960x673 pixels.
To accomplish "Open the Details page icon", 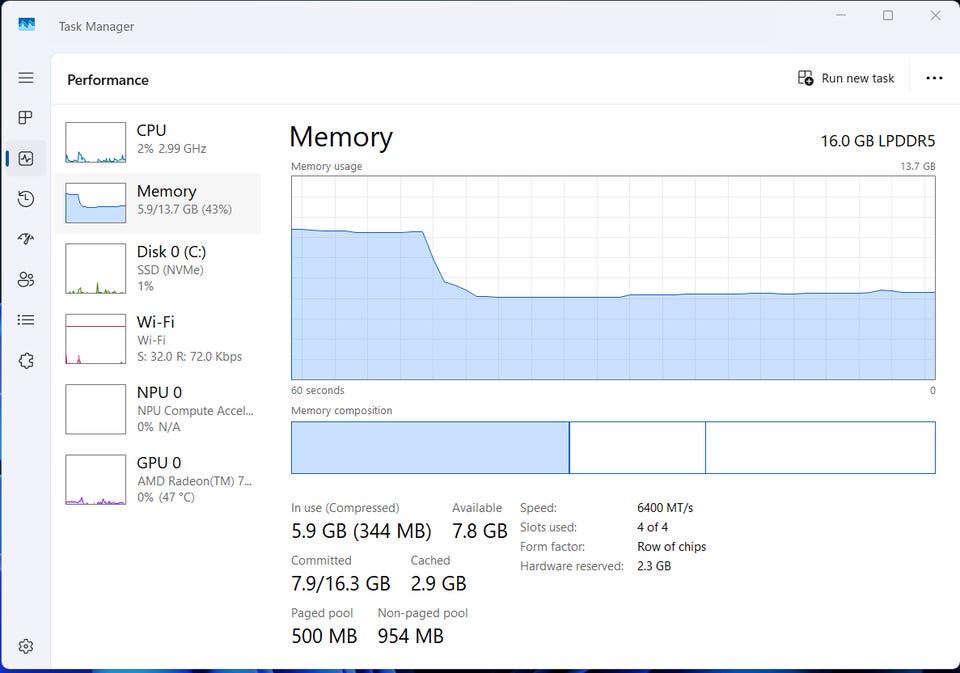I will [26, 320].
